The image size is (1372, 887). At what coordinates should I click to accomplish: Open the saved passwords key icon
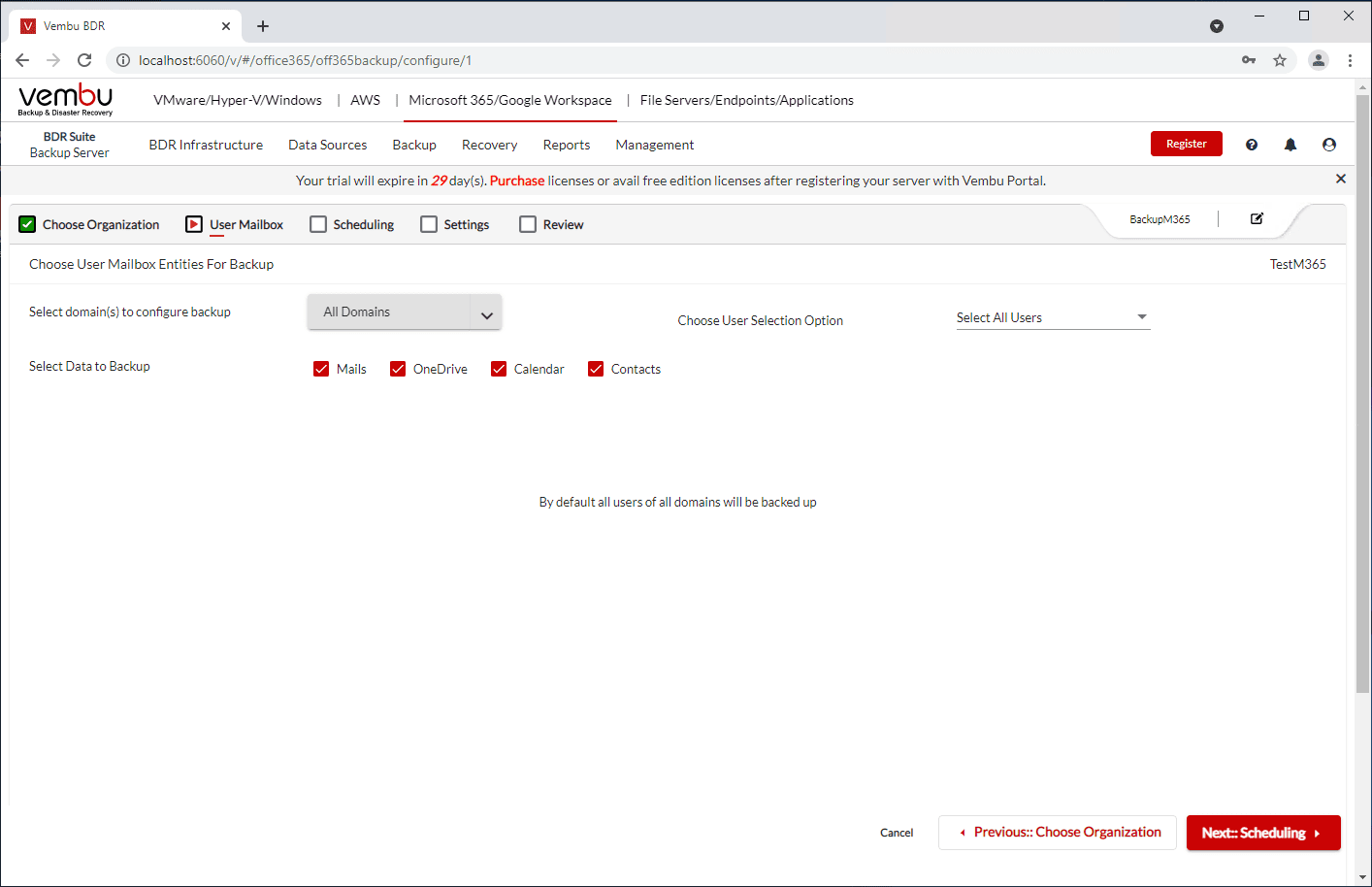pyautogui.click(x=1249, y=60)
